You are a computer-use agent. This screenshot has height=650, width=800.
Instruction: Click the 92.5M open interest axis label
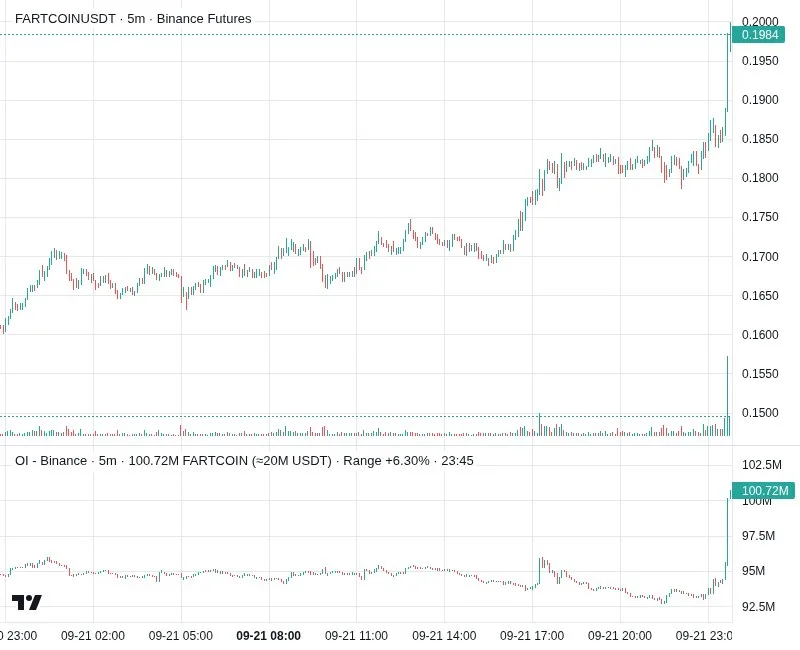pos(758,607)
